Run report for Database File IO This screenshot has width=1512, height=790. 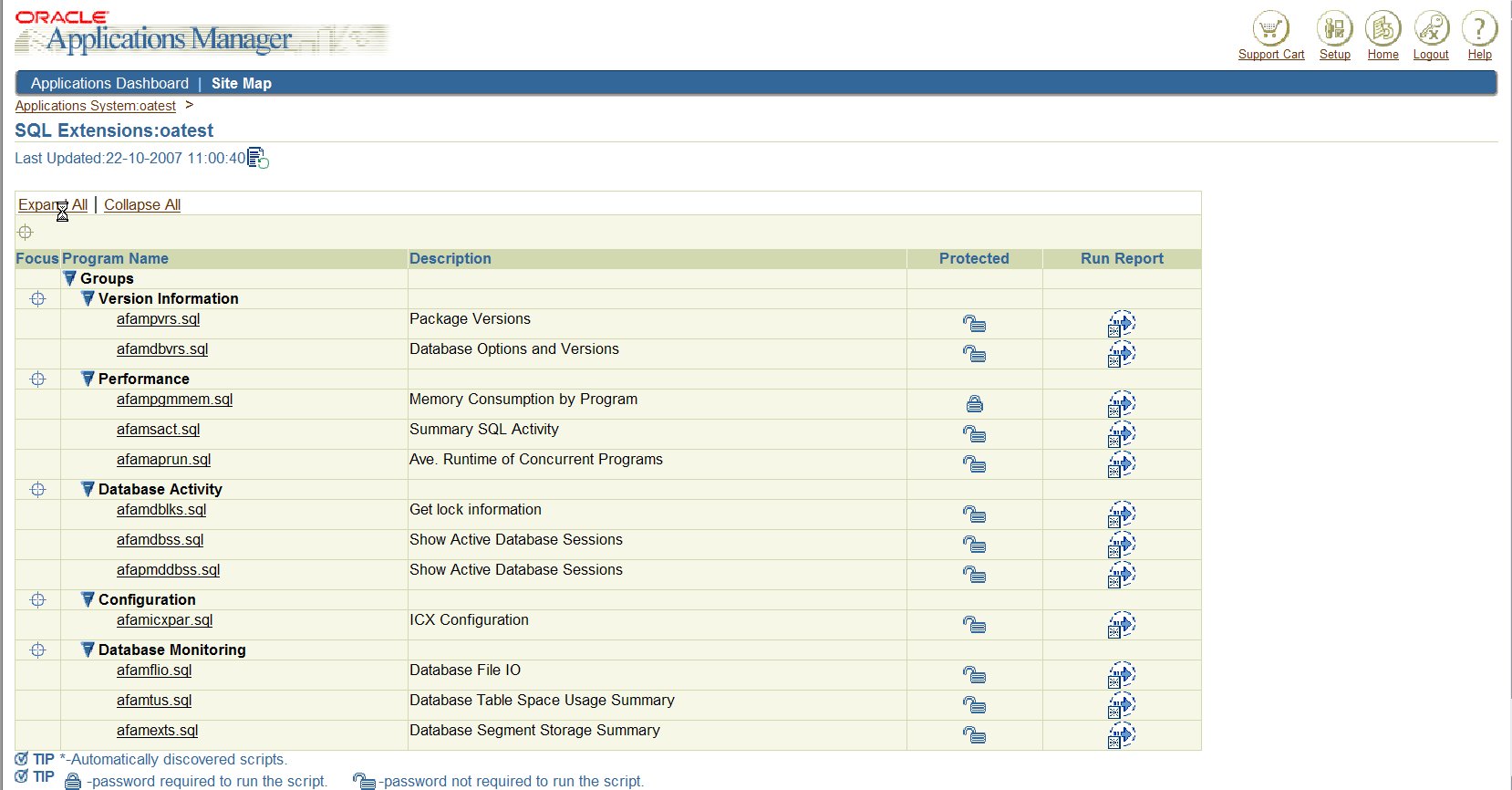coord(1121,675)
